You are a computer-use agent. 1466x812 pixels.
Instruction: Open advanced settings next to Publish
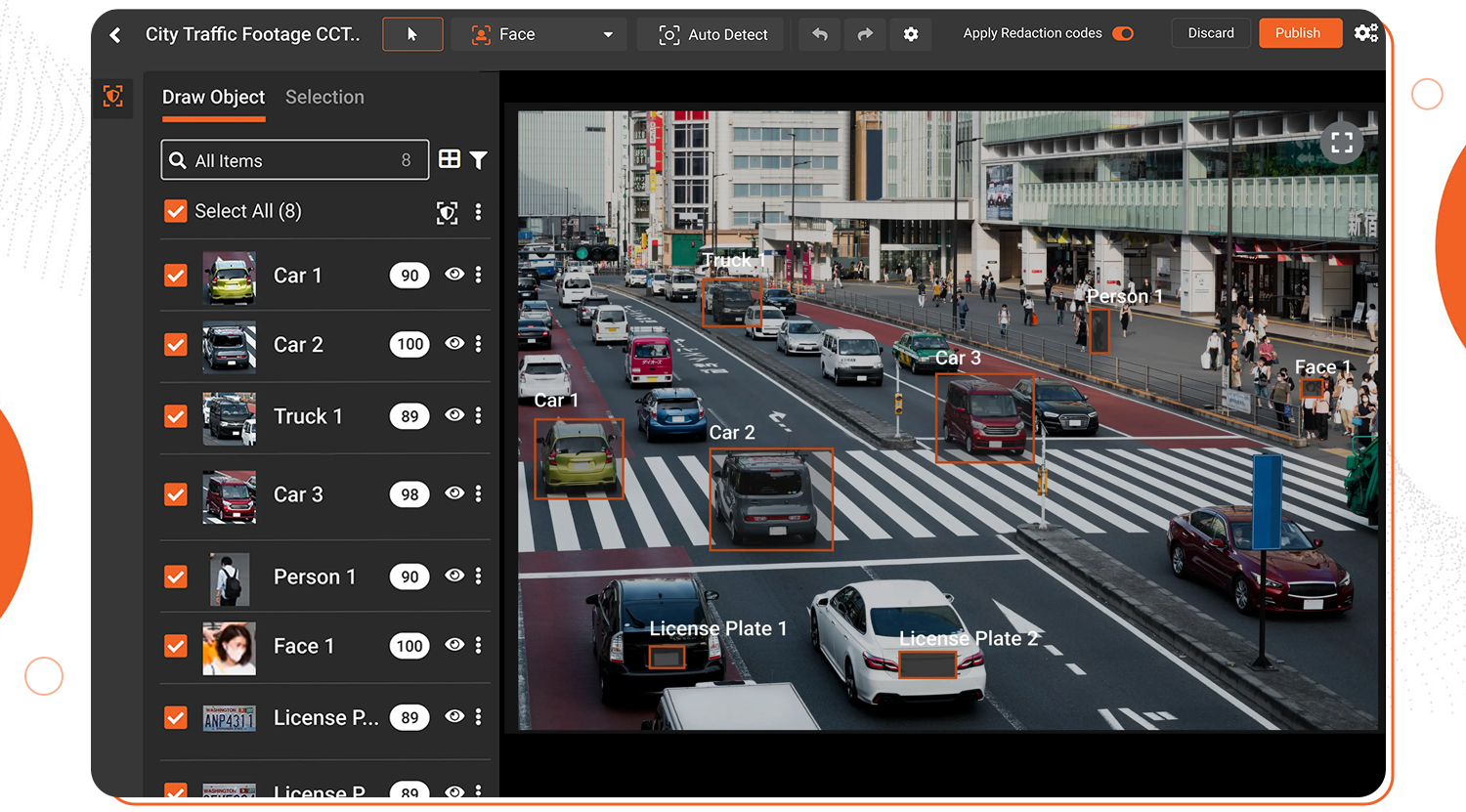[x=1366, y=33]
